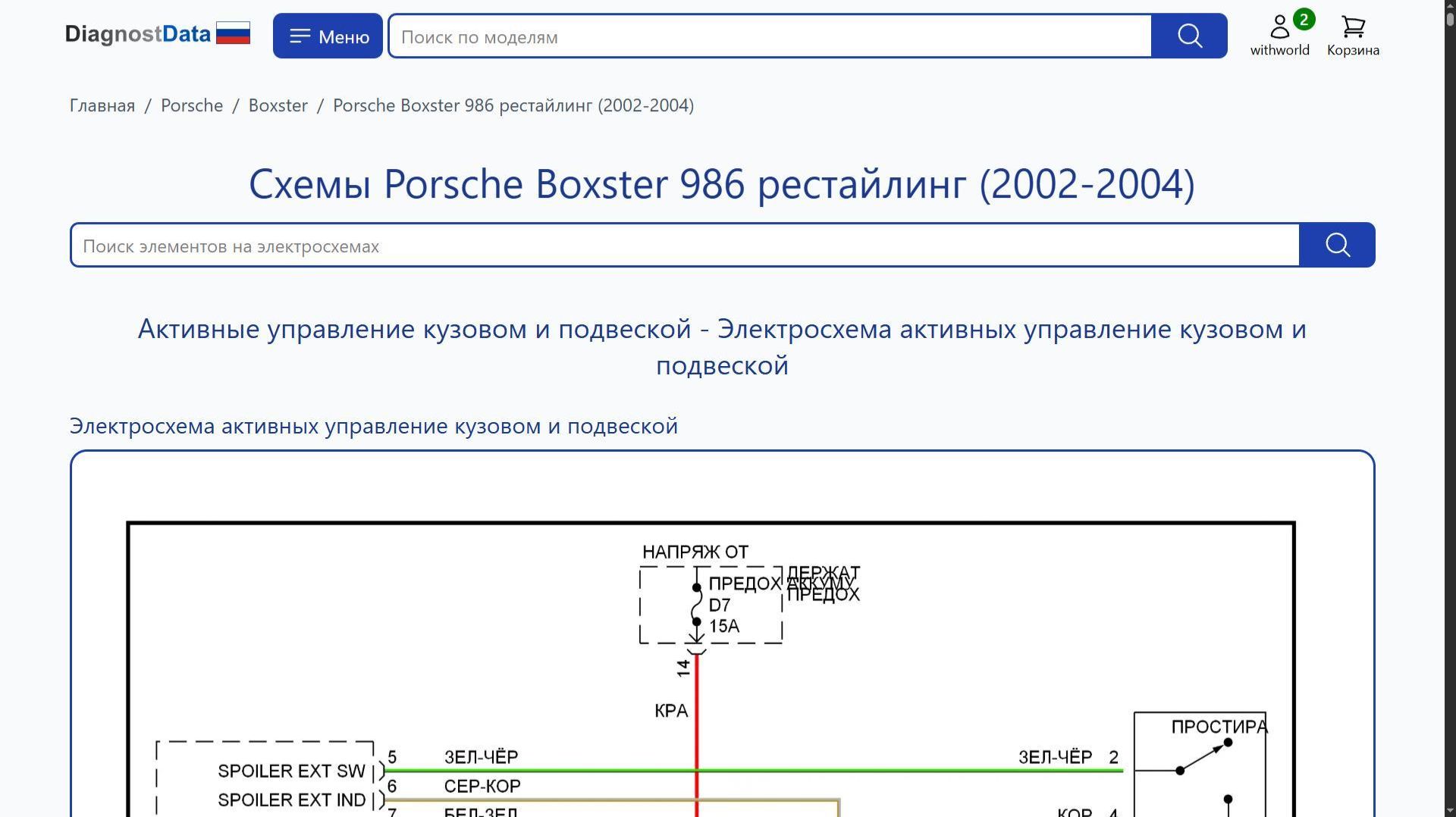Click the DiagnostData logo
The height and width of the screenshot is (817, 1456).
point(137,34)
